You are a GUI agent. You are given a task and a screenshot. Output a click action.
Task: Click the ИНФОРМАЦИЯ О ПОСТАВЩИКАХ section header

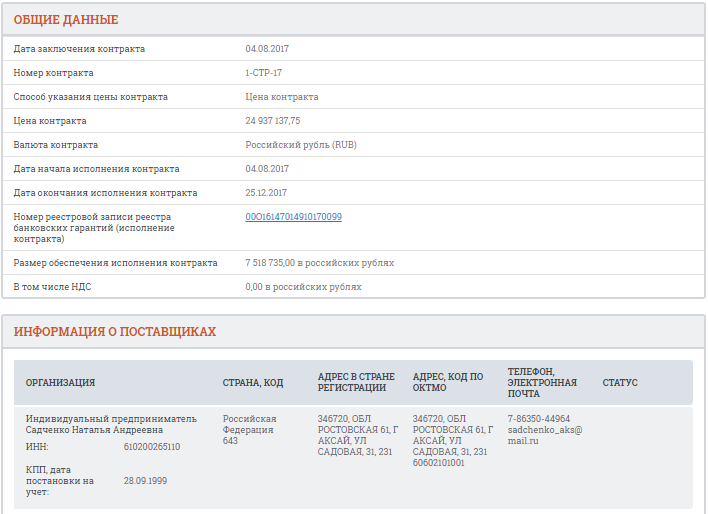click(115, 332)
